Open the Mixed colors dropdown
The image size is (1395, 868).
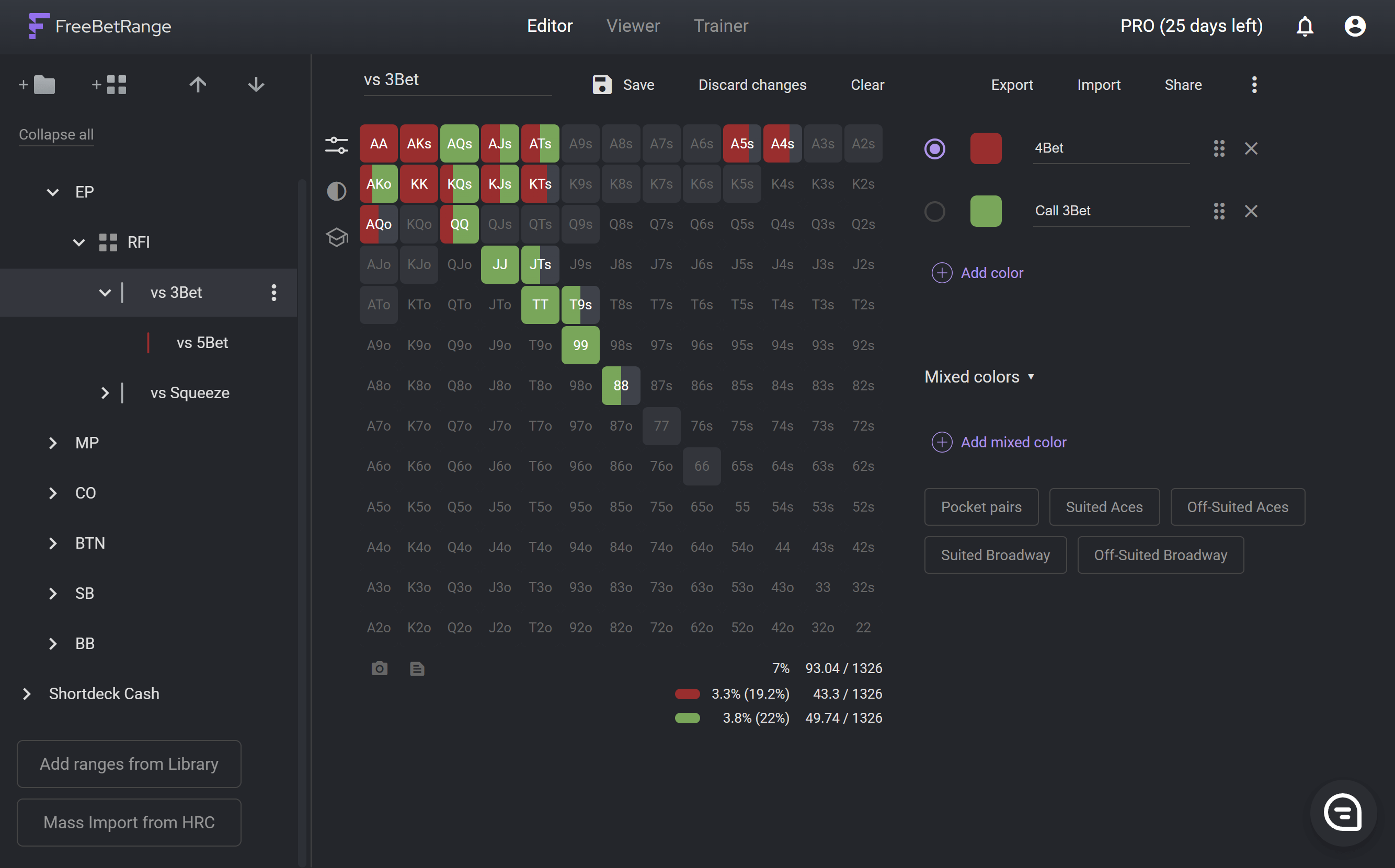[979, 377]
